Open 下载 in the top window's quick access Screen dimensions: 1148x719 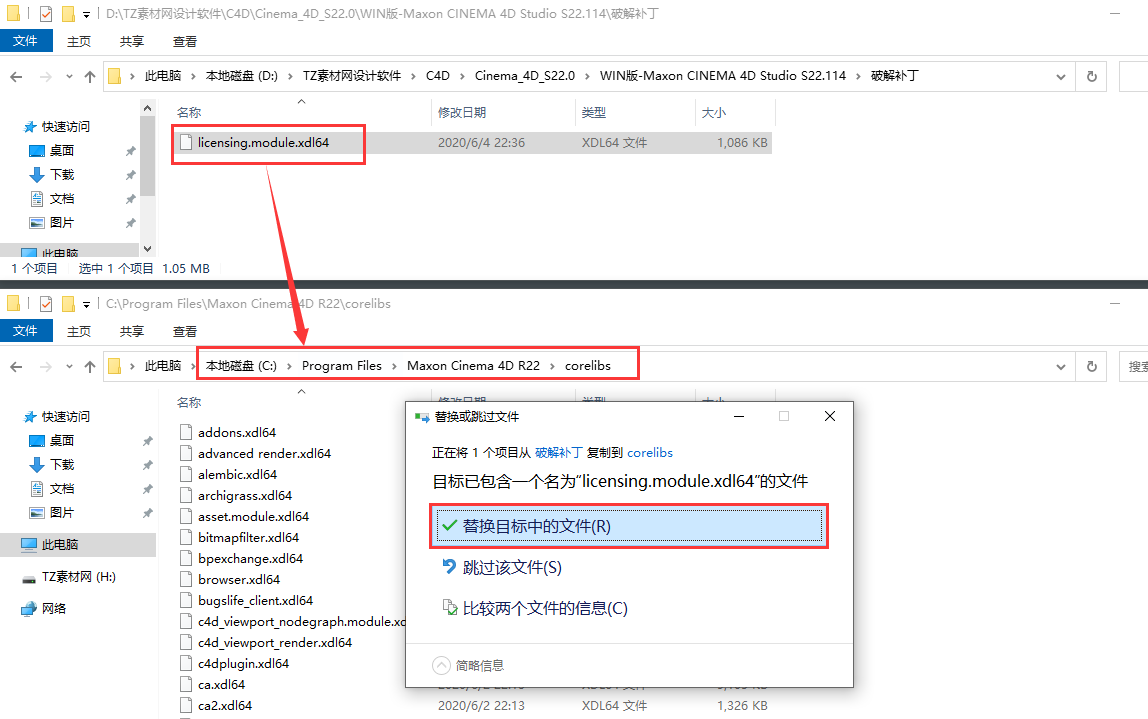62,175
